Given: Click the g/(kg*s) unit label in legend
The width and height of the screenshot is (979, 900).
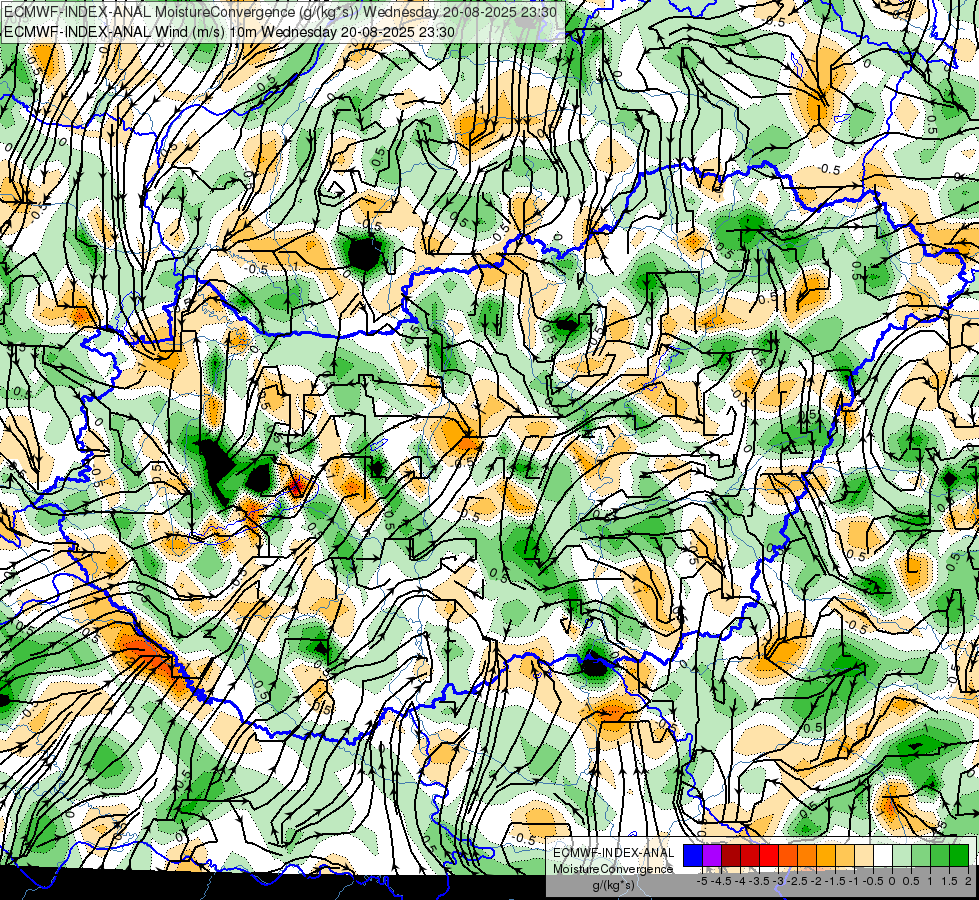Looking at the screenshot, I should click(613, 886).
